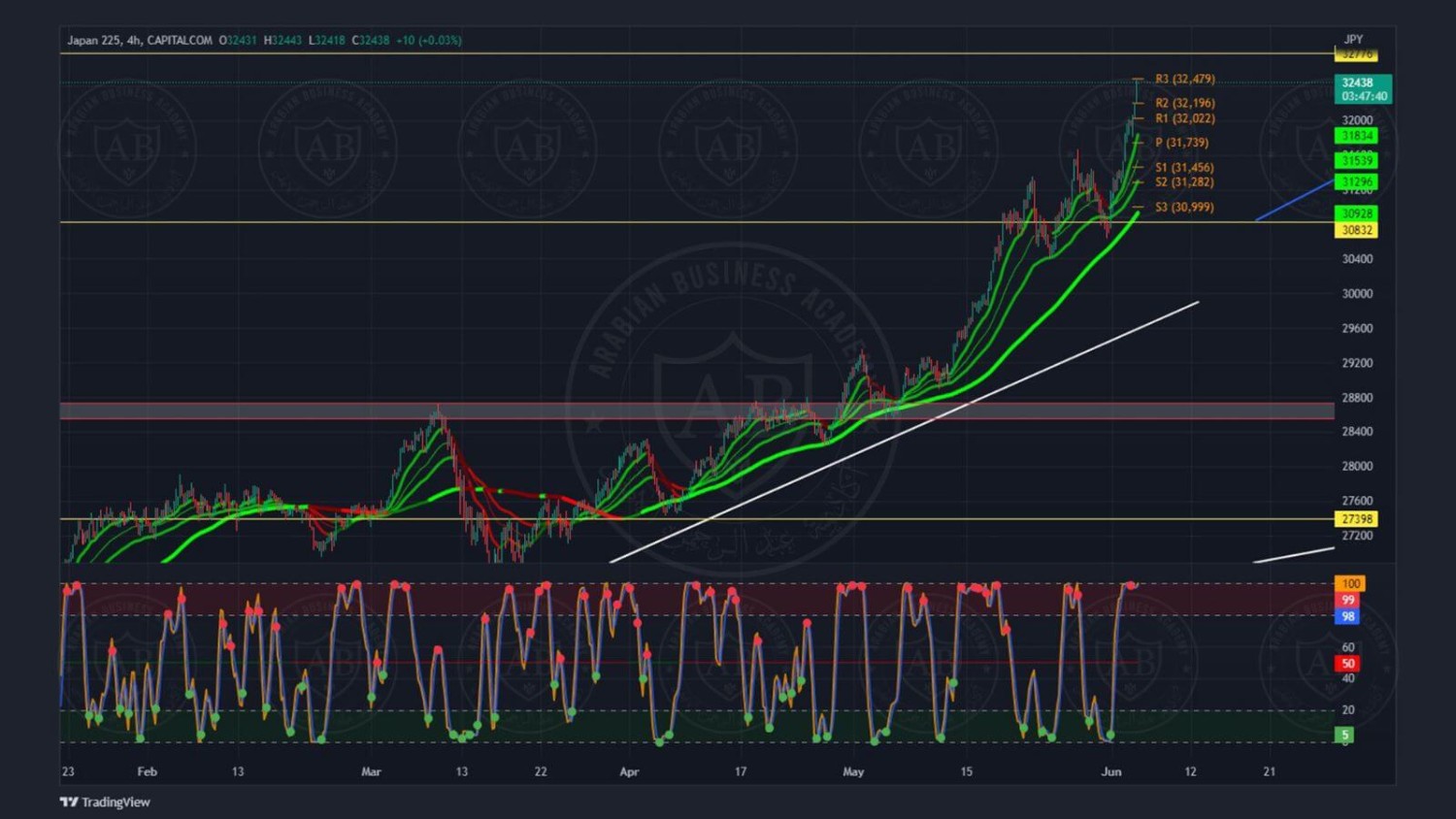Click the red 50 oscillator level tag
This screenshot has width=1456, height=819.
click(x=1347, y=664)
